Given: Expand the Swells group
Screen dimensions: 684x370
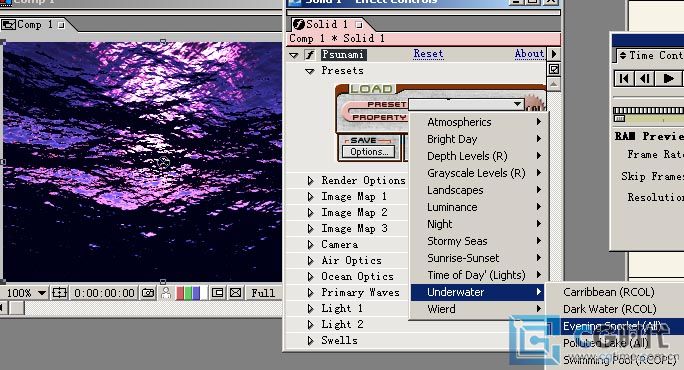Looking at the screenshot, I should [310, 341].
